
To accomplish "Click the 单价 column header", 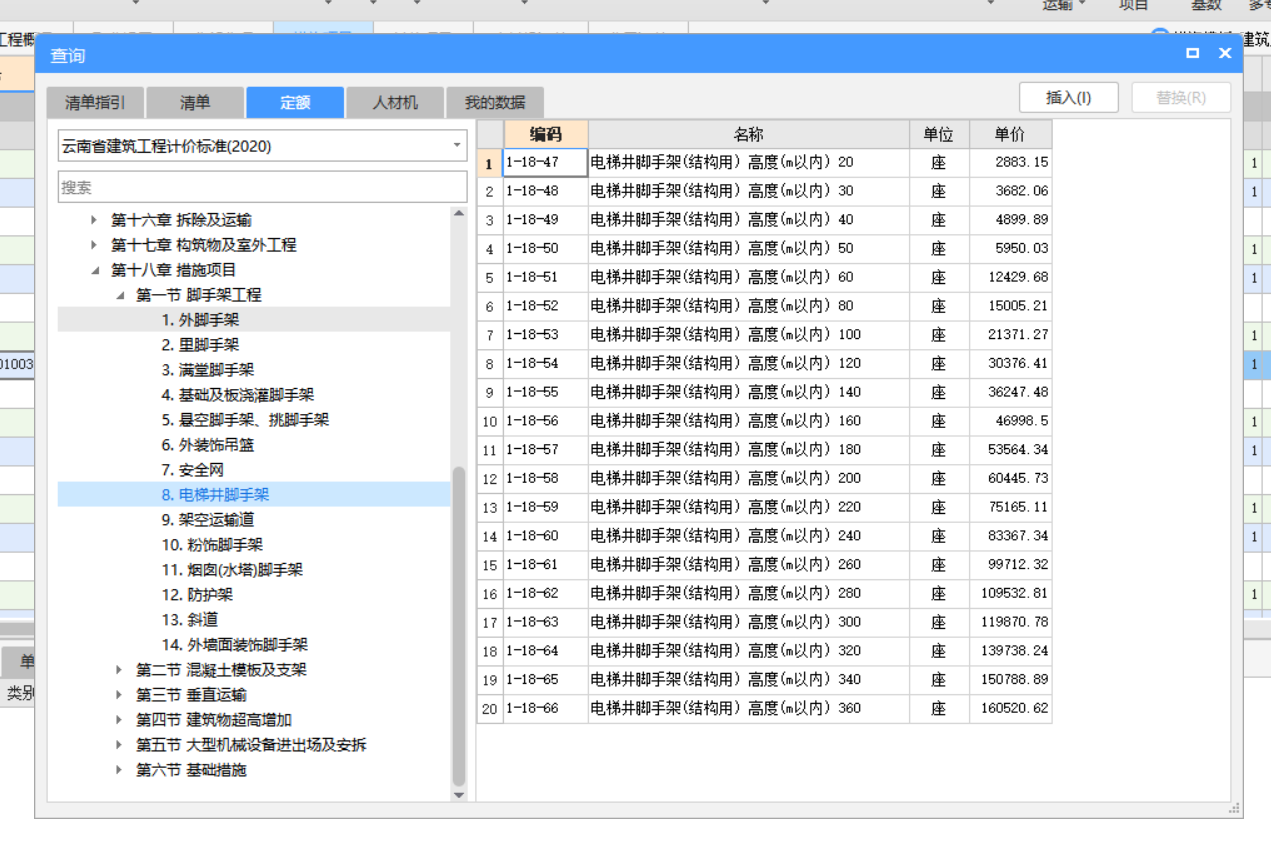I will 1010,134.
